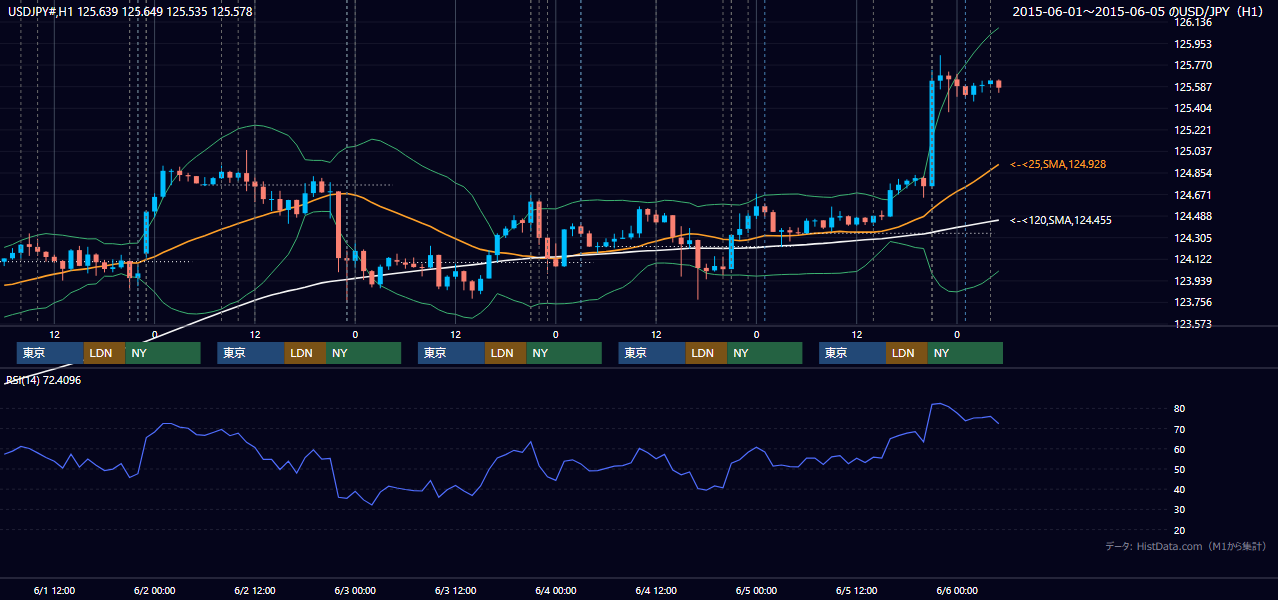This screenshot has width=1278, height=600.
Task: Click price axis value 124.488
Action: [x=1193, y=216]
